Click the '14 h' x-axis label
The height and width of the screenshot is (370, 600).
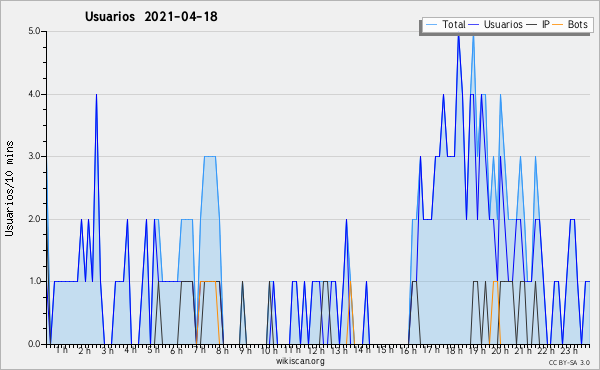click(362, 350)
